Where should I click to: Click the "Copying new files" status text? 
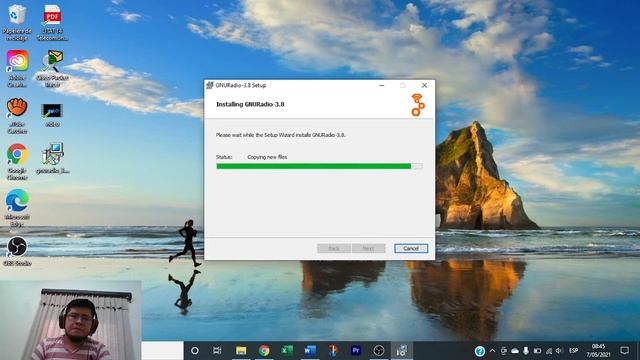pyautogui.click(x=267, y=157)
